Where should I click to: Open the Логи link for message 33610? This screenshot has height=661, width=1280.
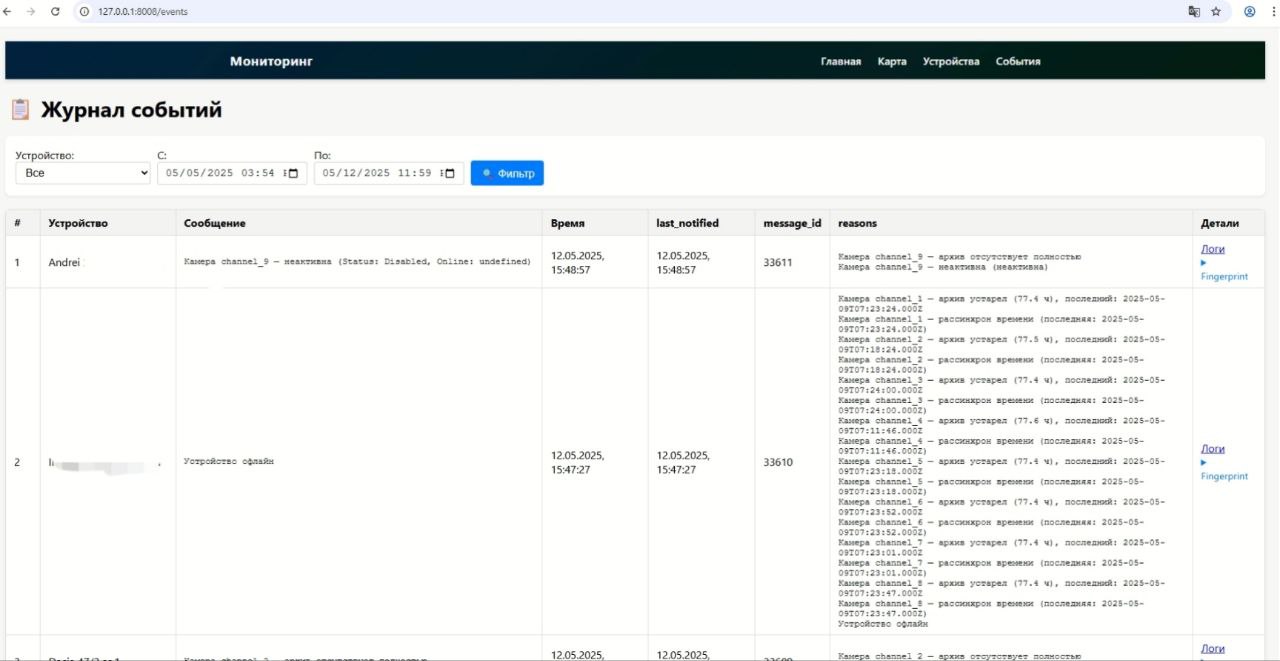click(1212, 449)
